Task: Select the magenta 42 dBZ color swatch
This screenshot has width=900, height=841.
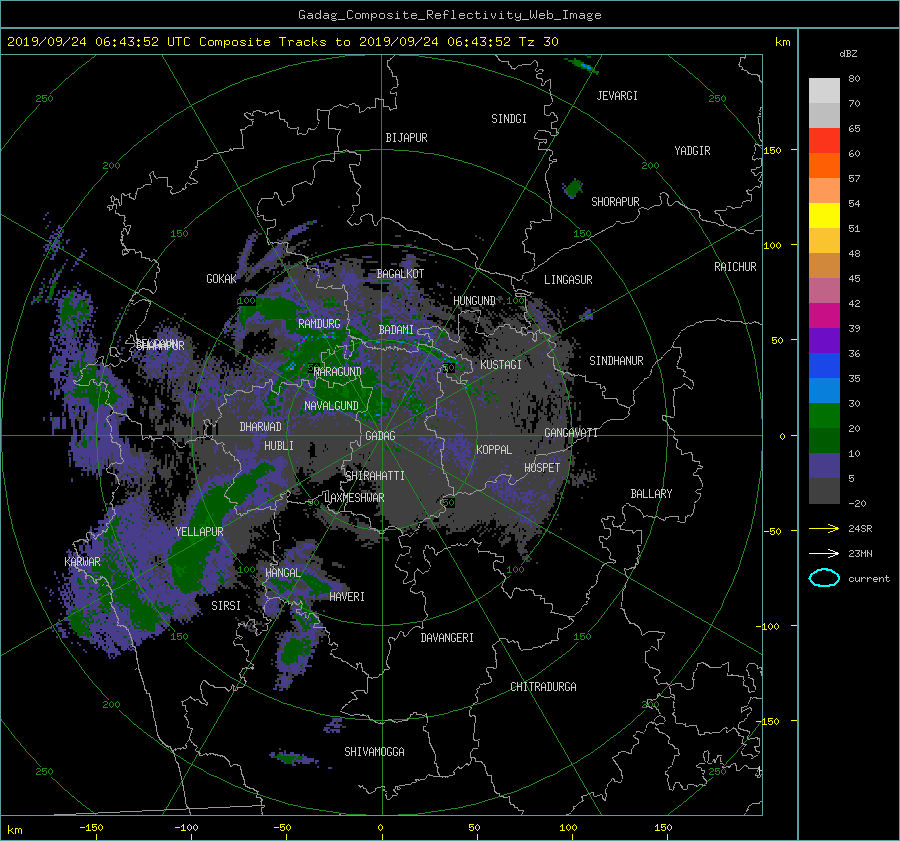Action: pos(824,315)
